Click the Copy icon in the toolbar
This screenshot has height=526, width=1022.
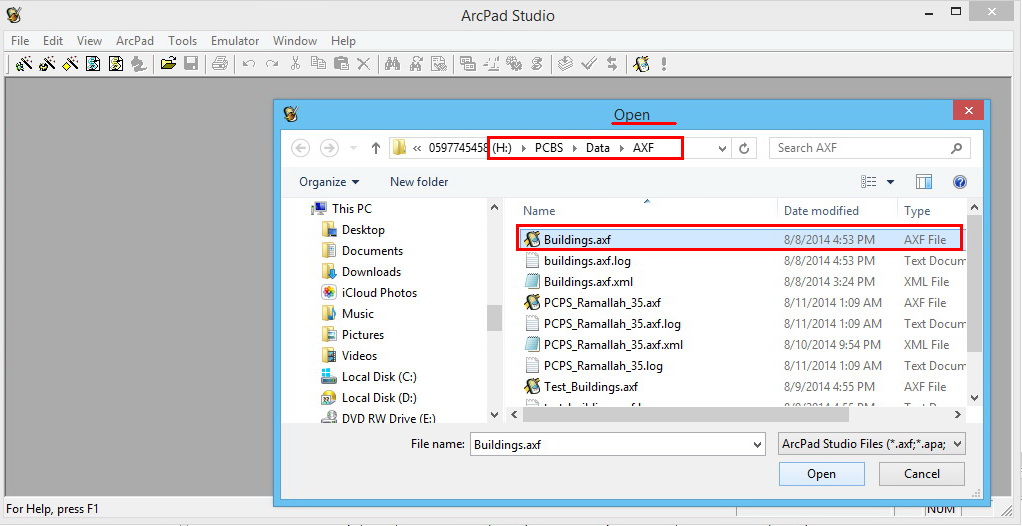click(x=318, y=63)
